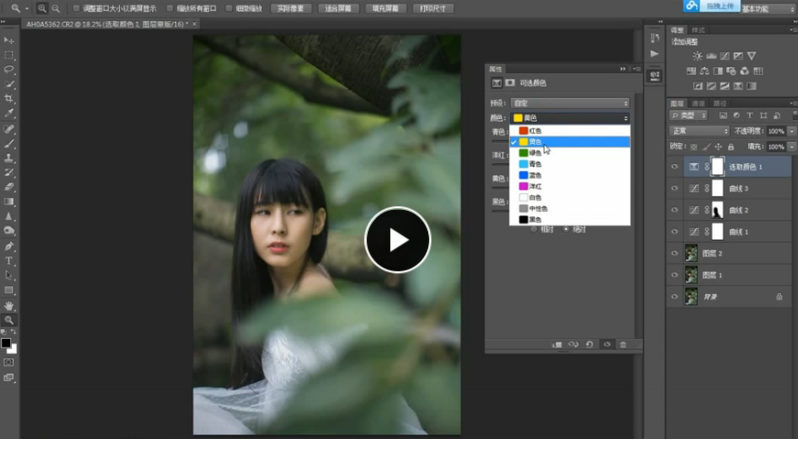This screenshot has width=798, height=462.
Task: Select the 图层 1 layer thumbnail
Action: (x=691, y=275)
